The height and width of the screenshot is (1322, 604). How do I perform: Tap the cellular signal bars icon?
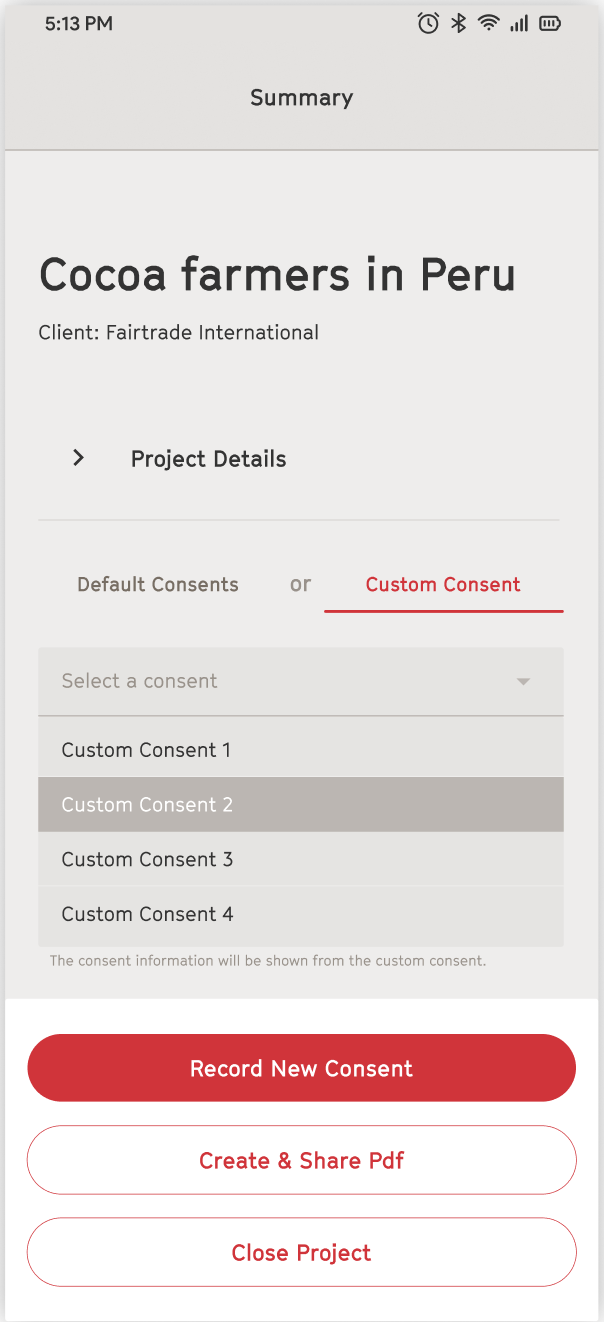point(519,24)
